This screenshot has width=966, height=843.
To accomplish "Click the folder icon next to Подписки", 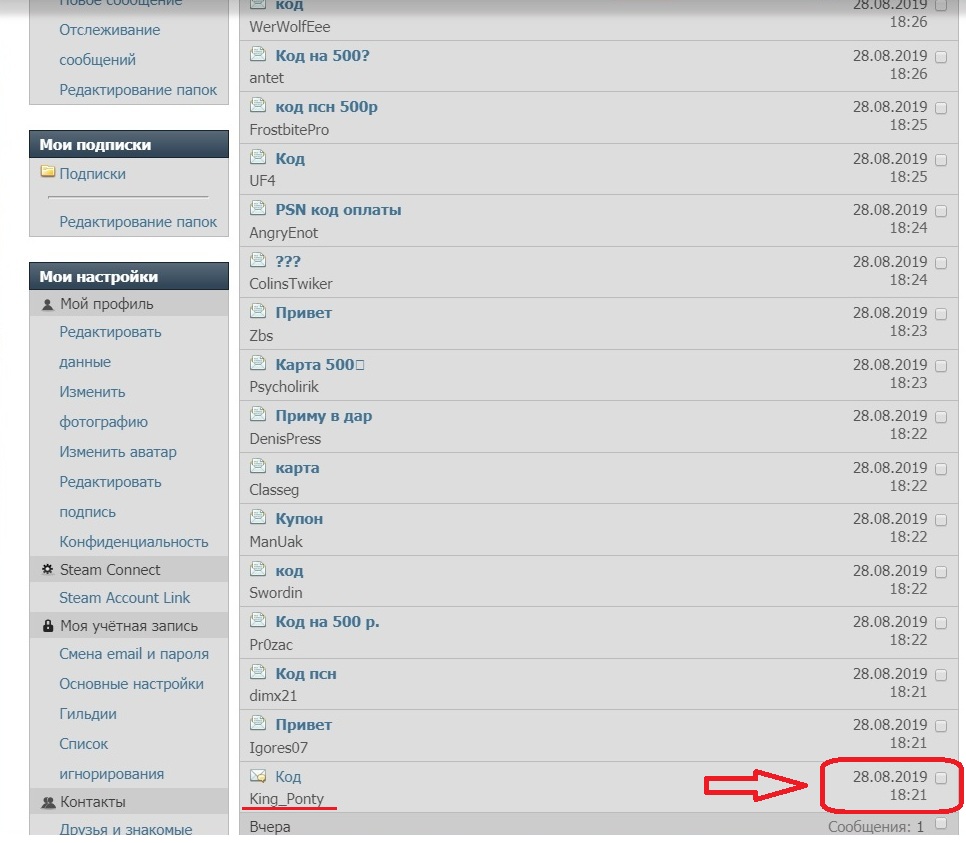I will (x=47, y=173).
